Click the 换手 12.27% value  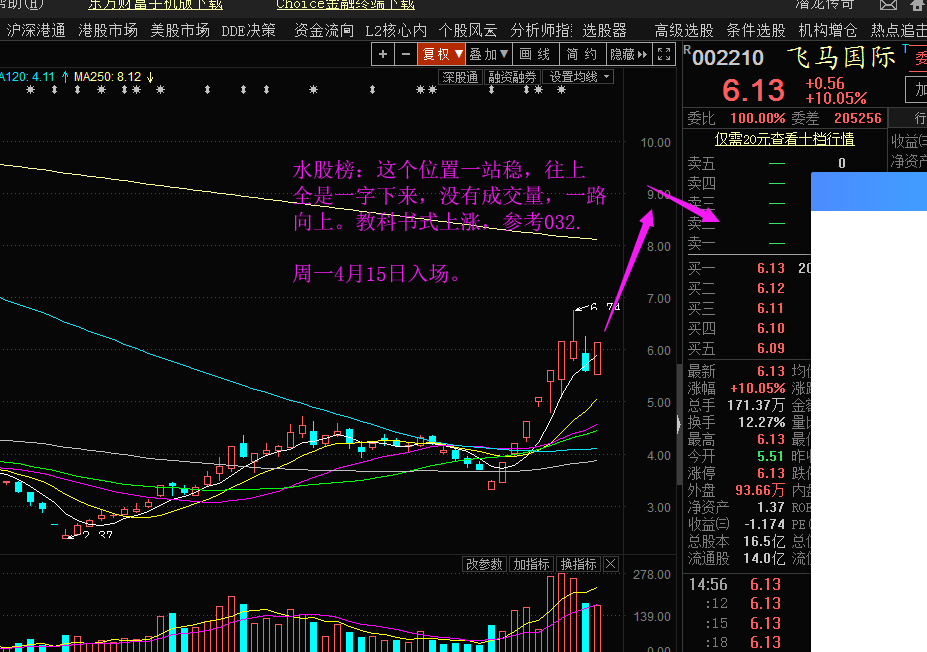761,423
